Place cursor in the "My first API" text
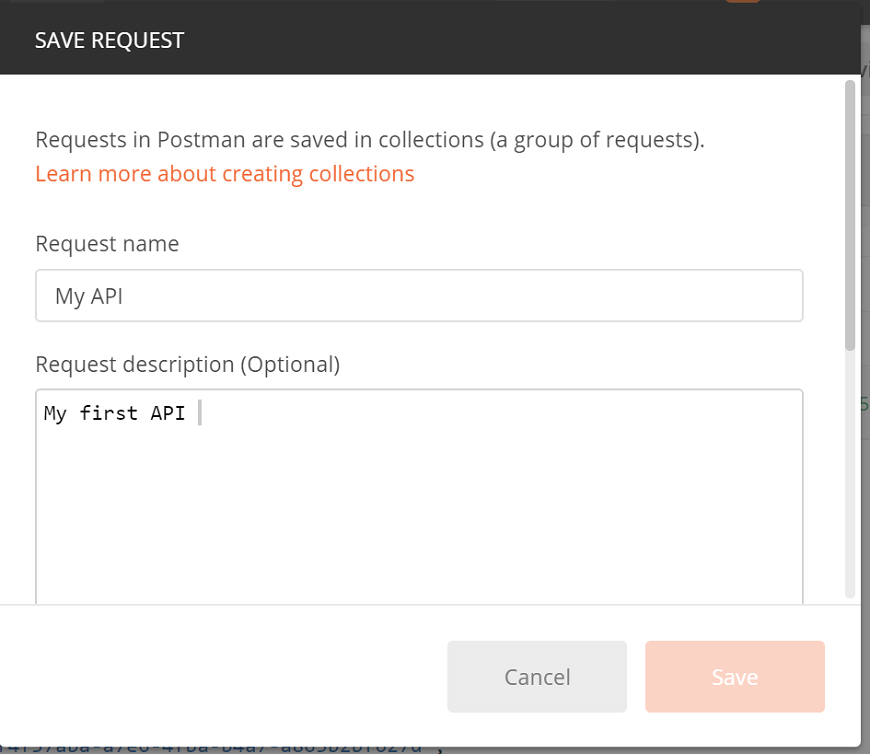The image size is (870, 754). pos(114,413)
